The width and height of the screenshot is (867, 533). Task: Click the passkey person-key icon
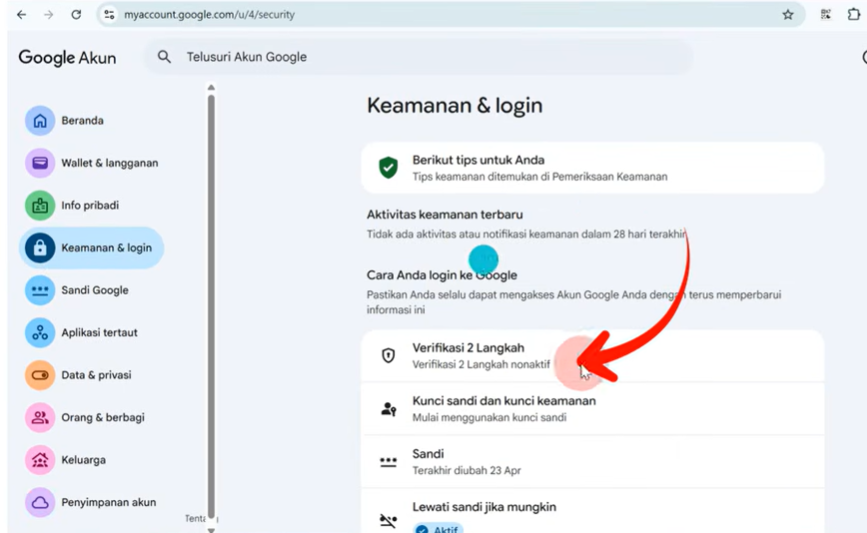(x=388, y=409)
